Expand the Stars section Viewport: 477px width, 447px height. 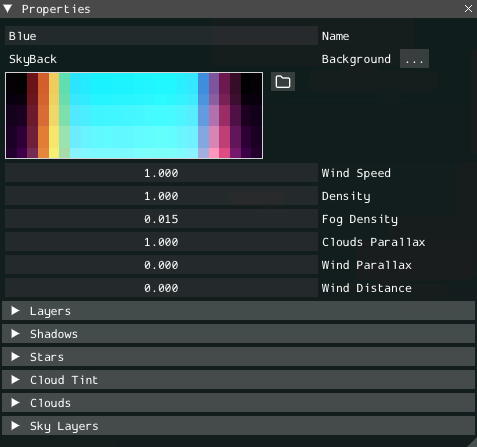pyautogui.click(x=238, y=357)
